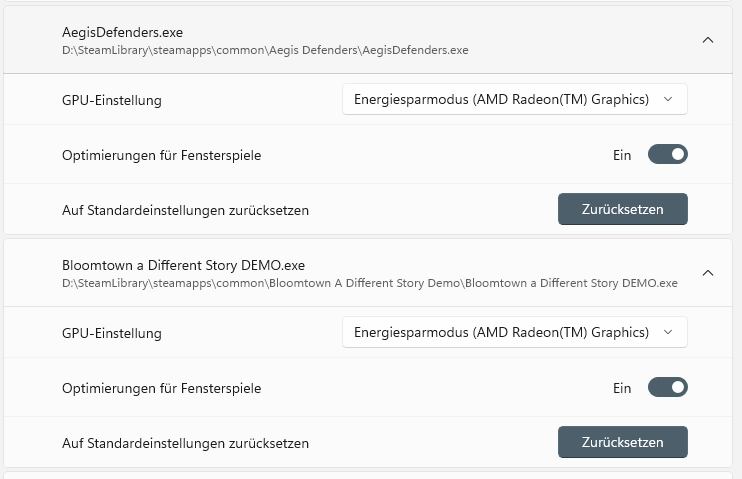Turn off Bloomtown's Optimierungen für Fensterspiele switch

tap(668, 387)
